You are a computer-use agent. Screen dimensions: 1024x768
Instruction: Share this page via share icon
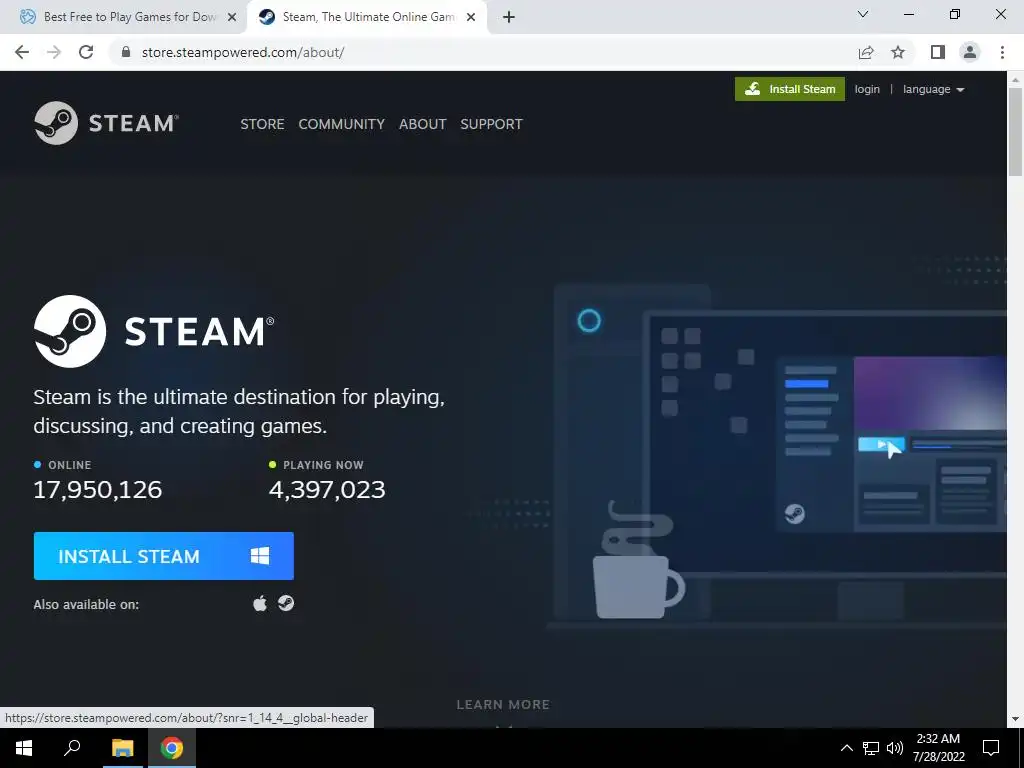coord(866,52)
